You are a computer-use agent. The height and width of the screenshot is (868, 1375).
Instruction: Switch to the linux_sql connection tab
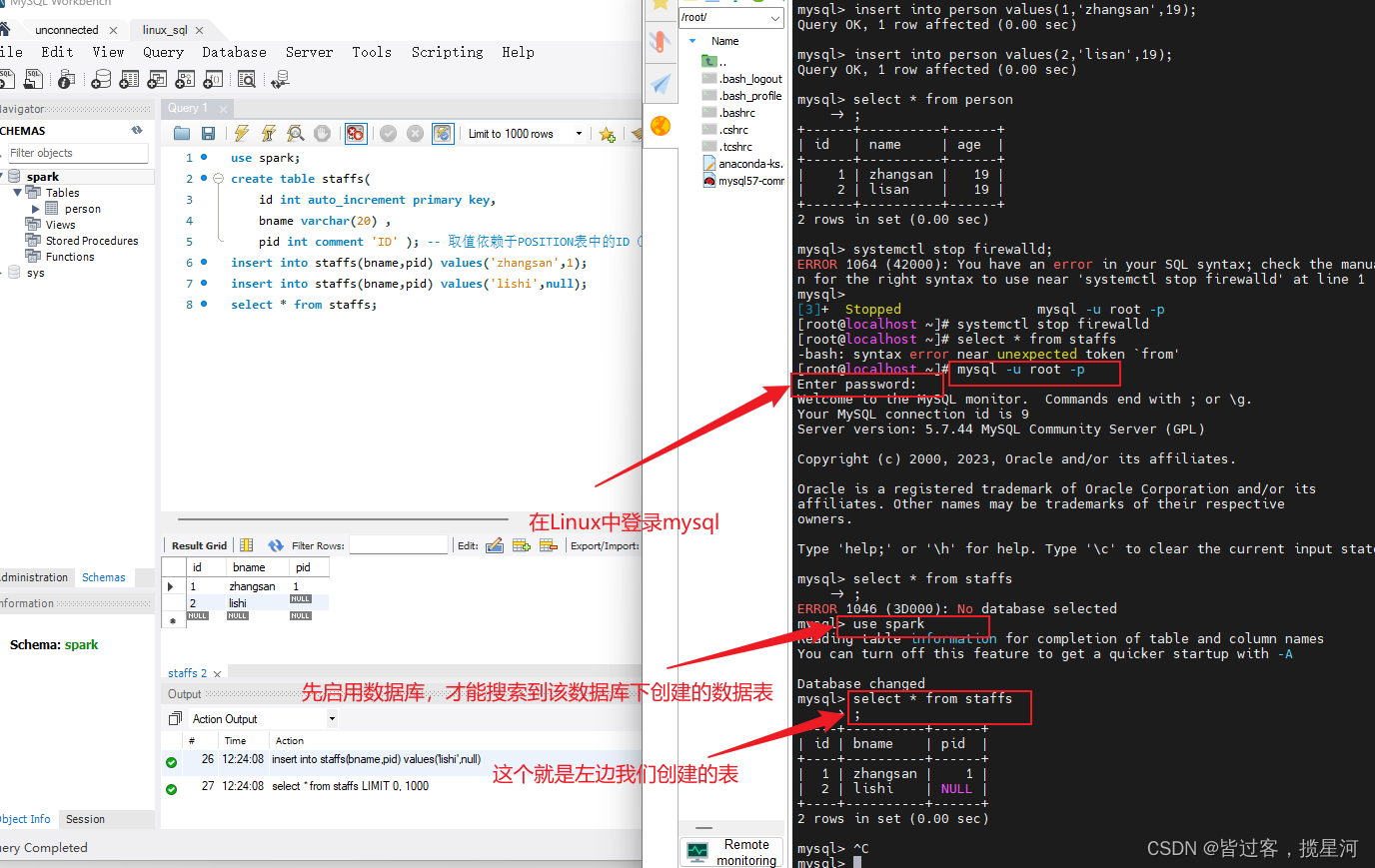point(165,30)
